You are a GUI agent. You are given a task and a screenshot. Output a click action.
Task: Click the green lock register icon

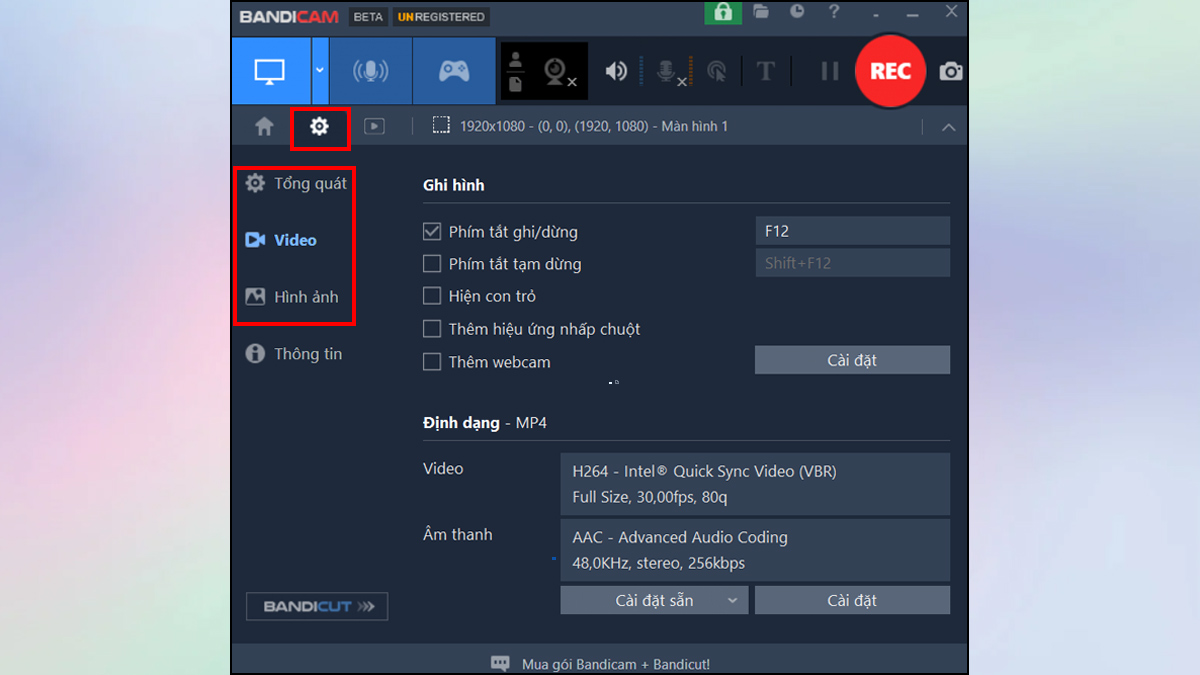(722, 12)
